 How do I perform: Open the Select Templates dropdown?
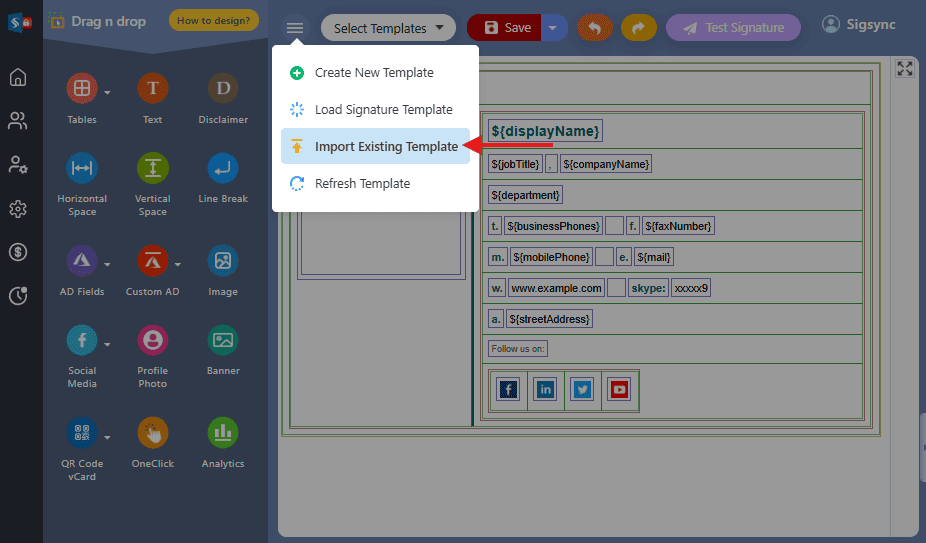388,28
